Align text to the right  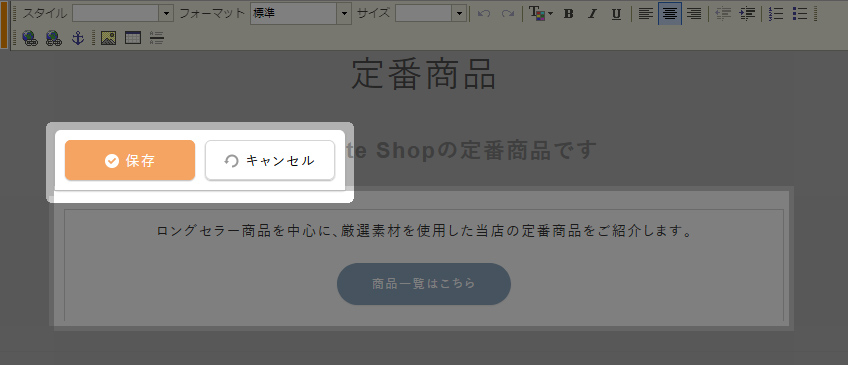click(x=694, y=14)
